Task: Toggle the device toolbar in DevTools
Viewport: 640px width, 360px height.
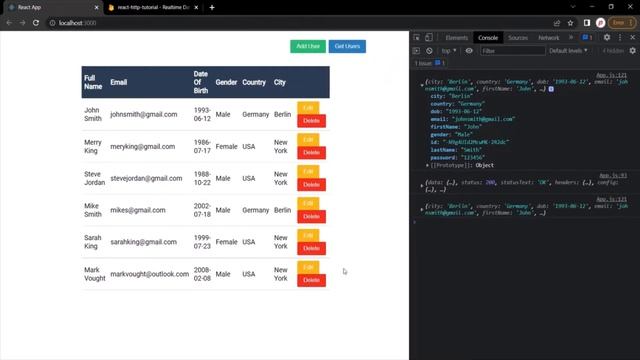Action: [x=429, y=38]
